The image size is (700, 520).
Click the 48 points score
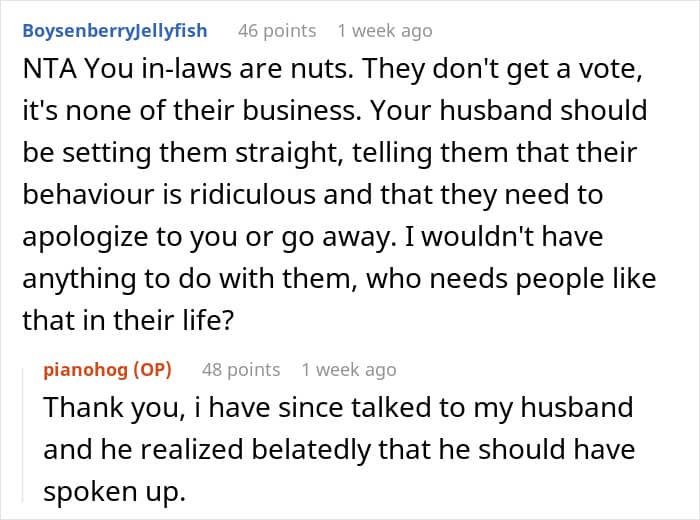(x=241, y=370)
